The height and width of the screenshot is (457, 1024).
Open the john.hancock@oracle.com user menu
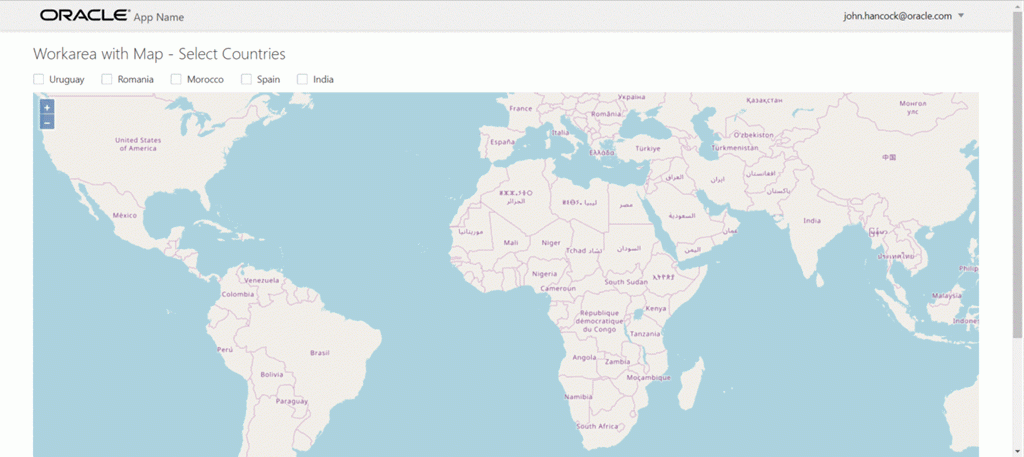[x=903, y=16]
